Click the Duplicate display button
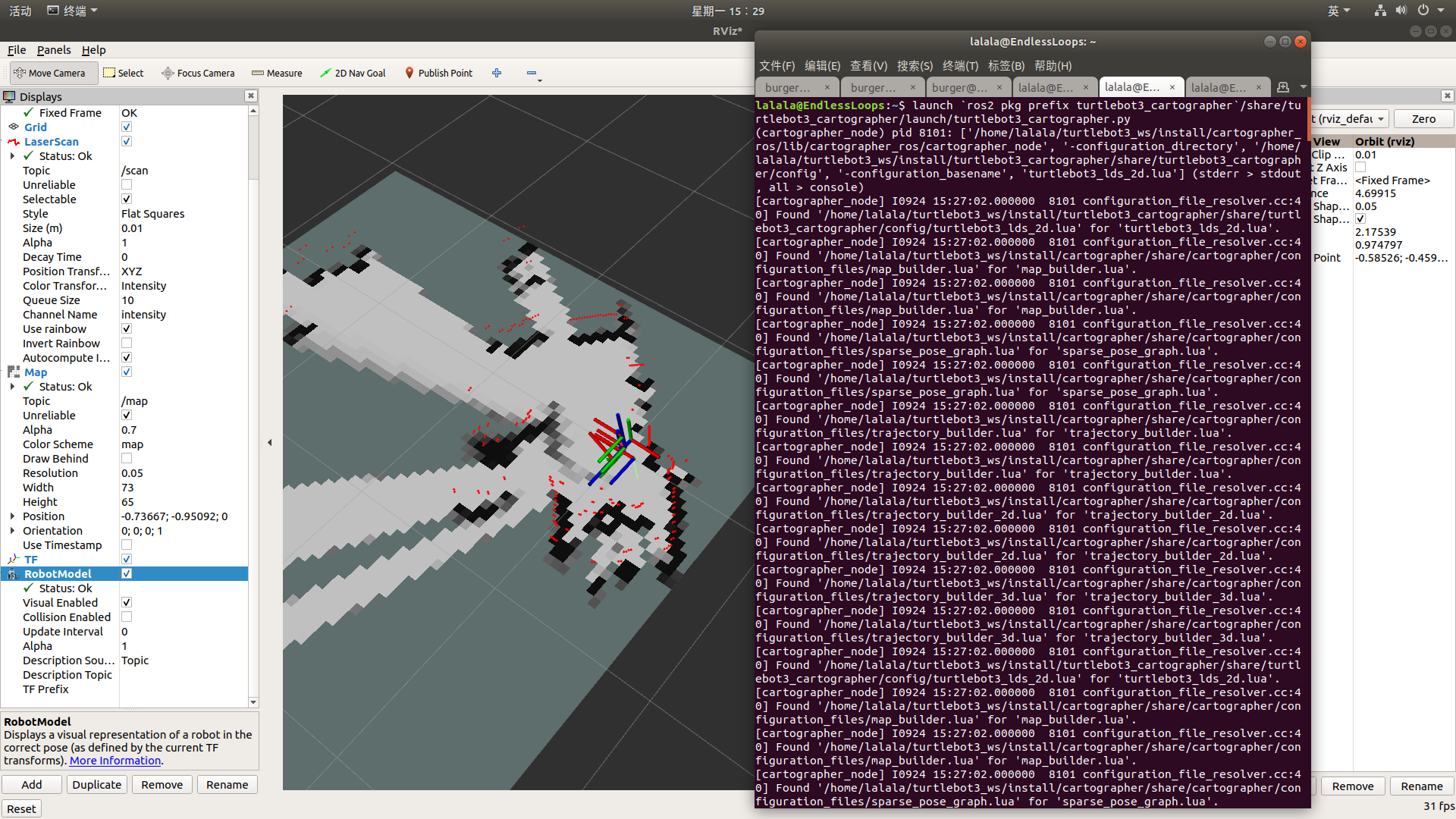The image size is (1456, 819). pyautogui.click(x=97, y=785)
